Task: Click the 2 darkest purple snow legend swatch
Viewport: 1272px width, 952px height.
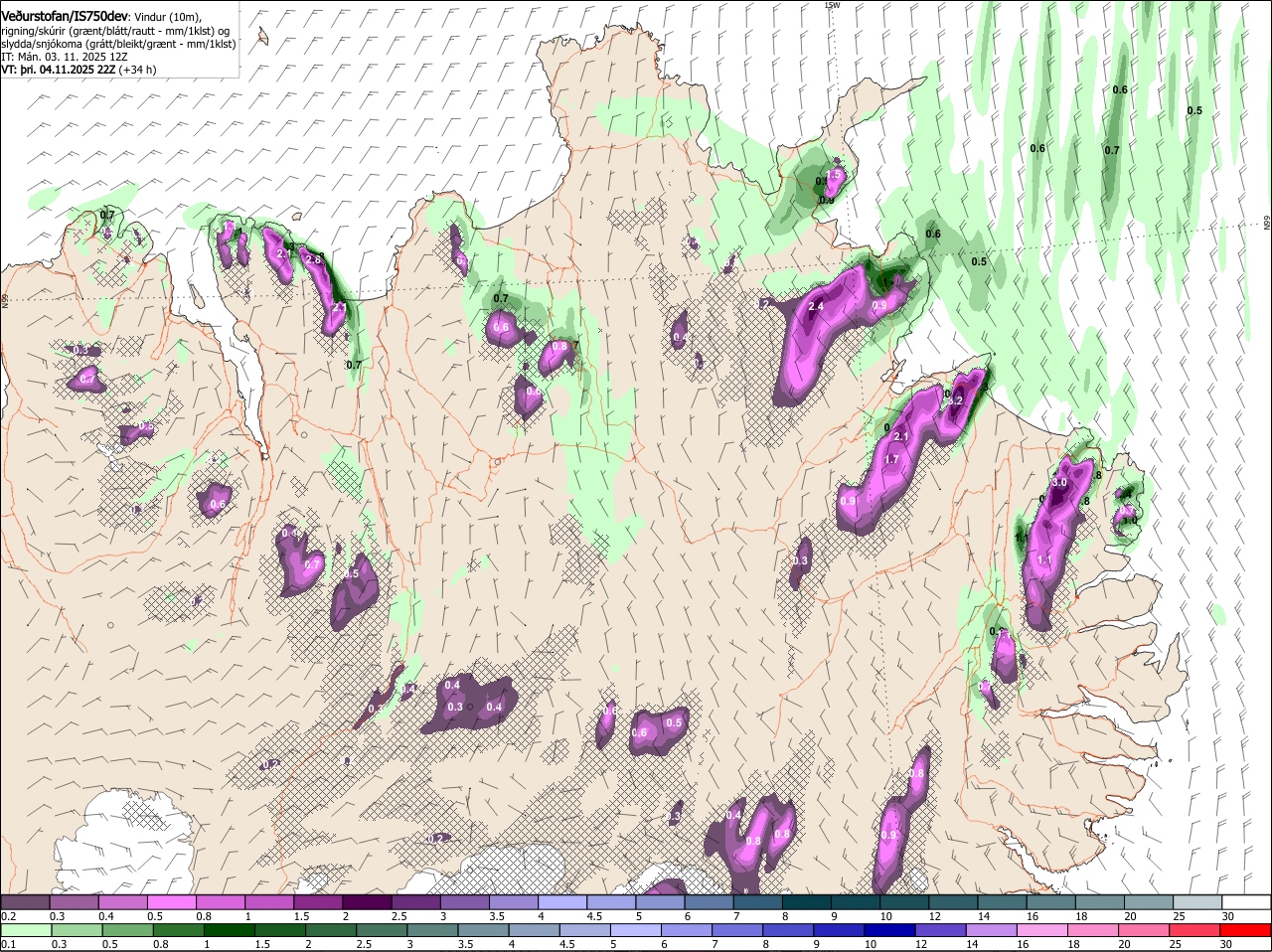Action: (367, 901)
